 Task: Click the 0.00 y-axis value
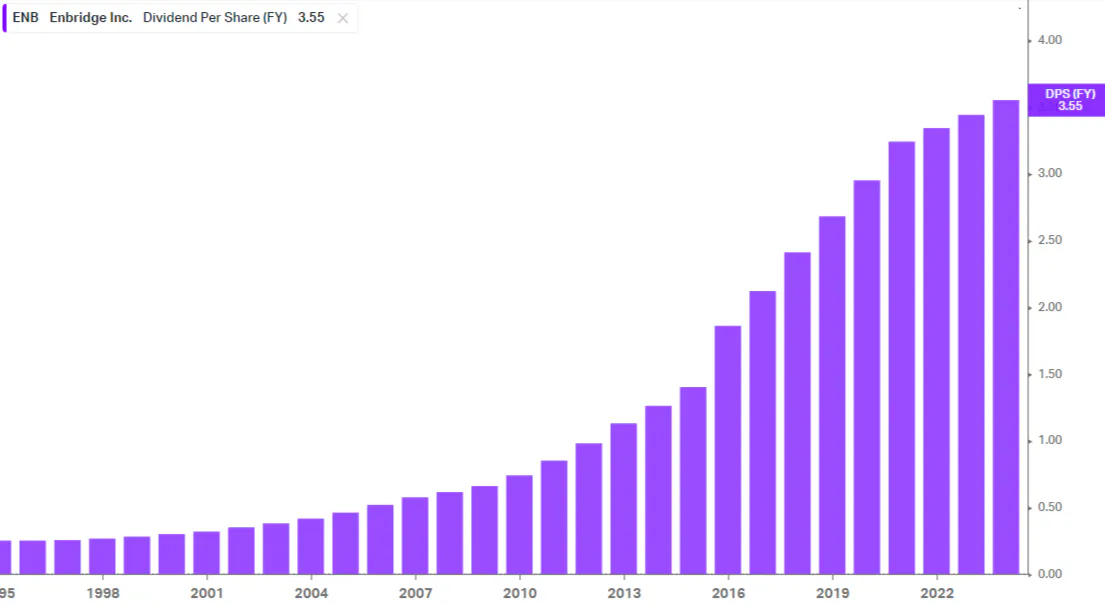(x=1049, y=574)
